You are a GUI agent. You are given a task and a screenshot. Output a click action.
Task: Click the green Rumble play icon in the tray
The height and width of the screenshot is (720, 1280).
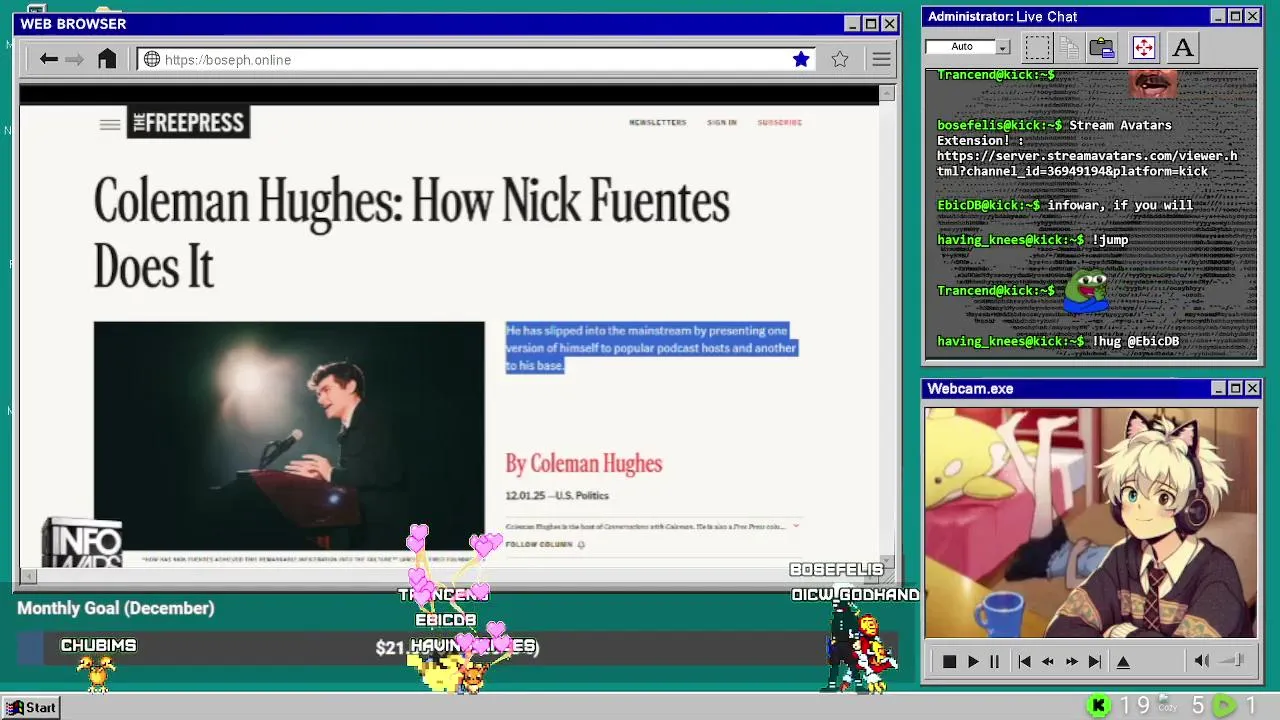[x=1224, y=706]
